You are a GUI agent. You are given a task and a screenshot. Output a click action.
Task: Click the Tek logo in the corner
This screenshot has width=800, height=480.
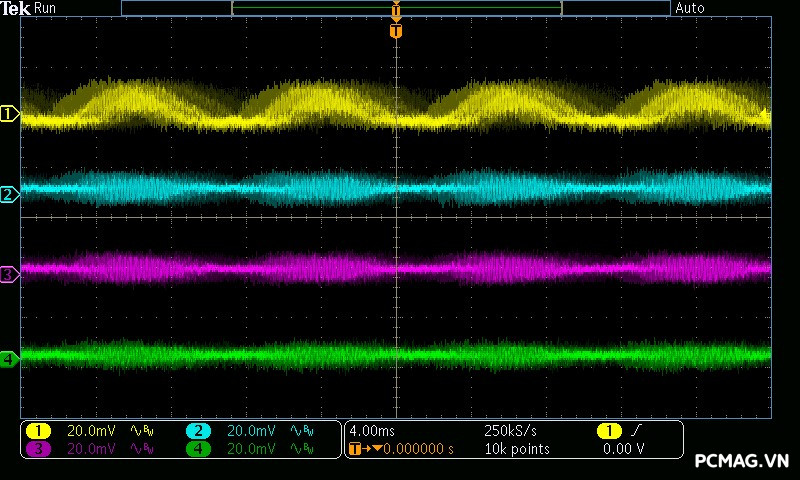[x=16, y=8]
